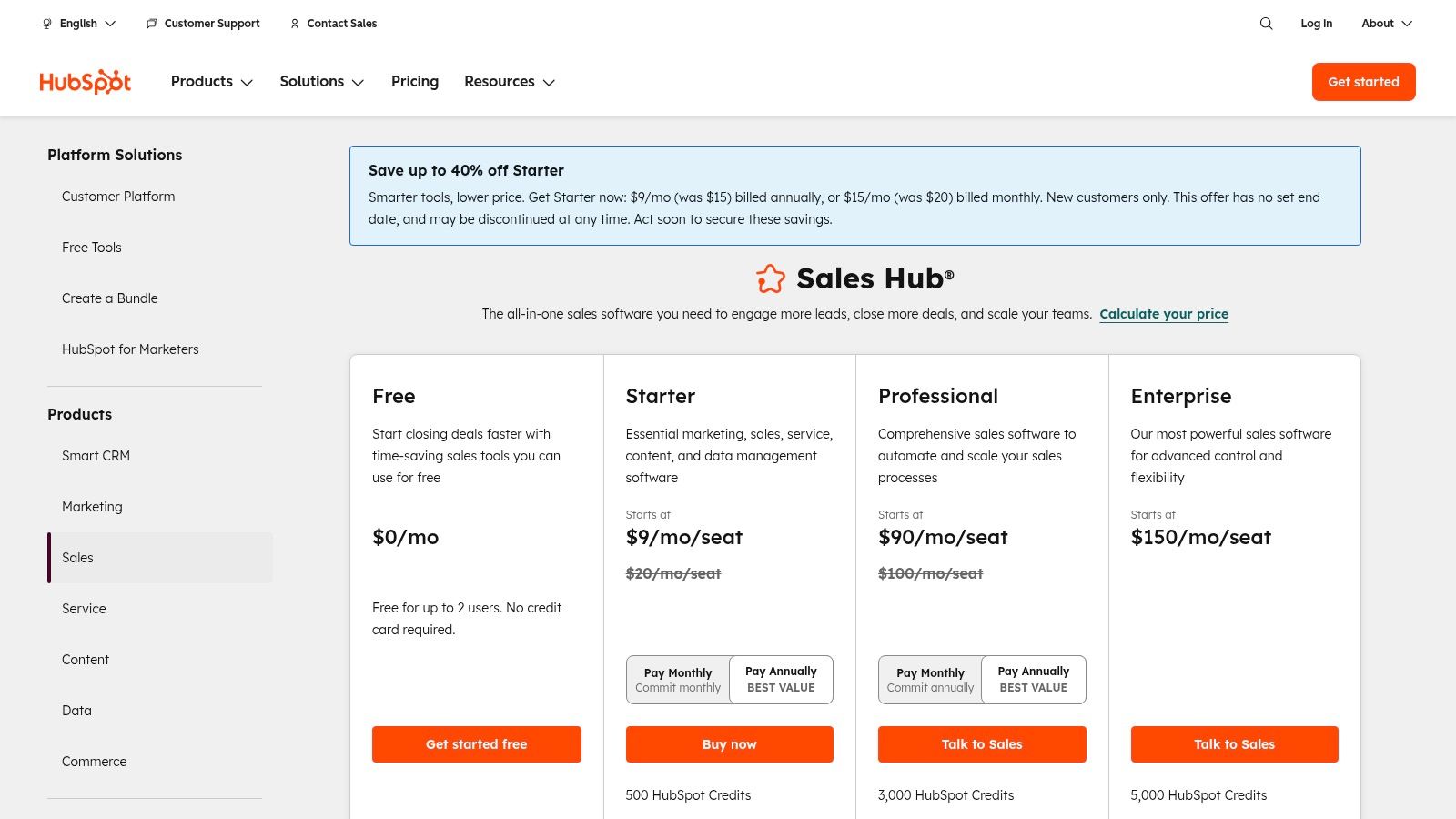The image size is (1456, 819).
Task: Click the Contact Sales person icon
Action: point(294,24)
